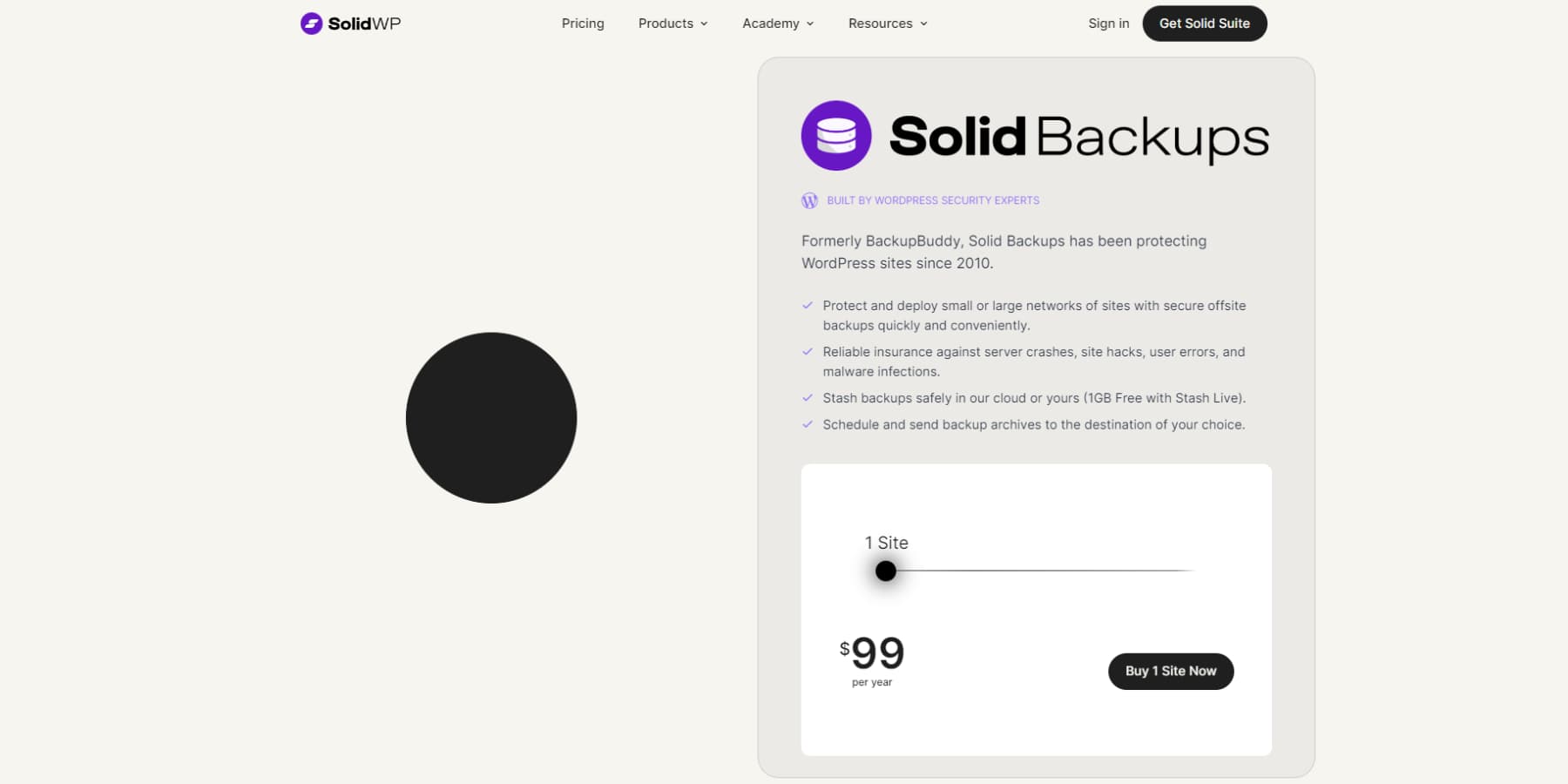Click the checkmark beside Stash Live feature
Image resolution: width=1568 pixels, height=784 pixels.
click(808, 398)
